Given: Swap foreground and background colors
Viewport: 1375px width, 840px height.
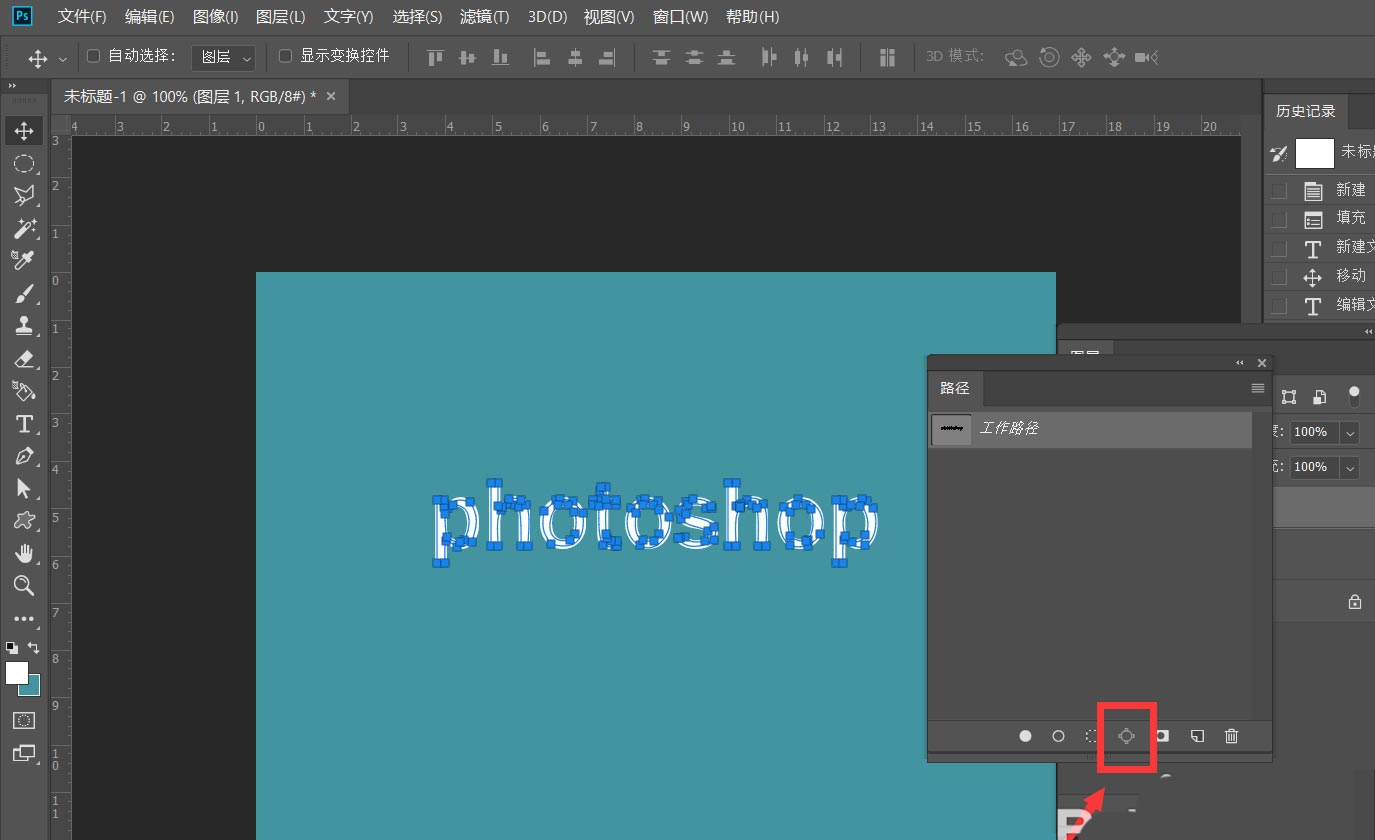Looking at the screenshot, I should click(34, 647).
